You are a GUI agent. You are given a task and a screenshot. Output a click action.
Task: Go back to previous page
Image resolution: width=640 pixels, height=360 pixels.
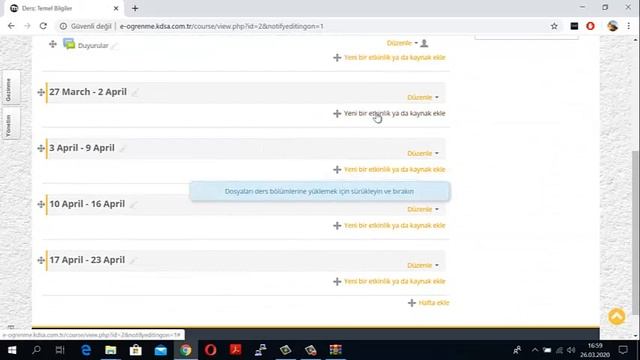point(11,26)
